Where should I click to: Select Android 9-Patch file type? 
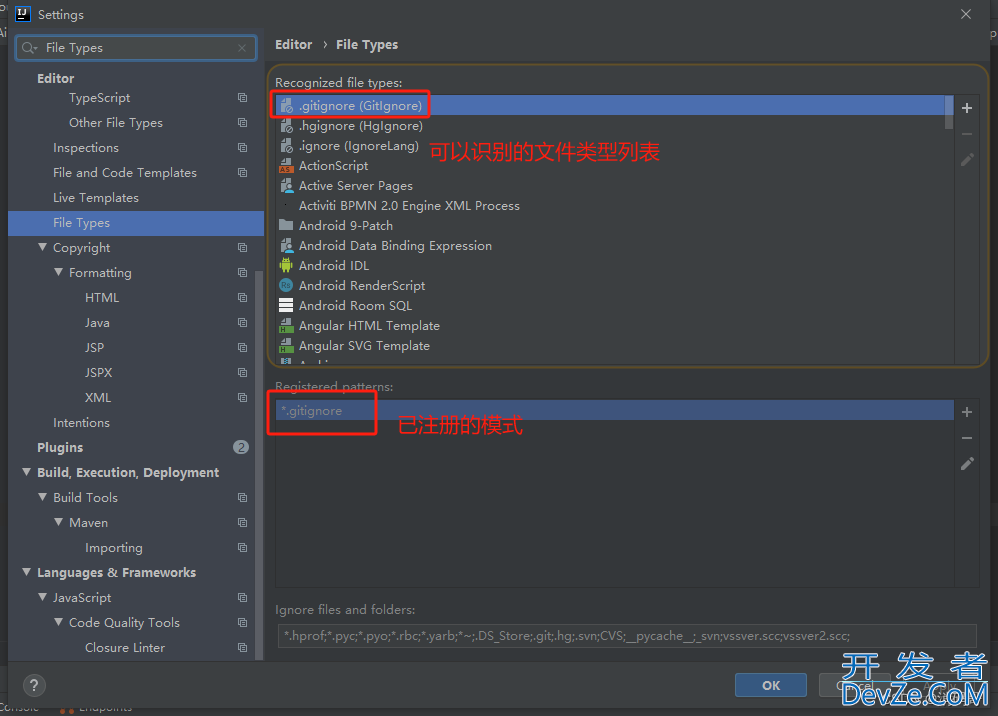[x=611, y=226]
